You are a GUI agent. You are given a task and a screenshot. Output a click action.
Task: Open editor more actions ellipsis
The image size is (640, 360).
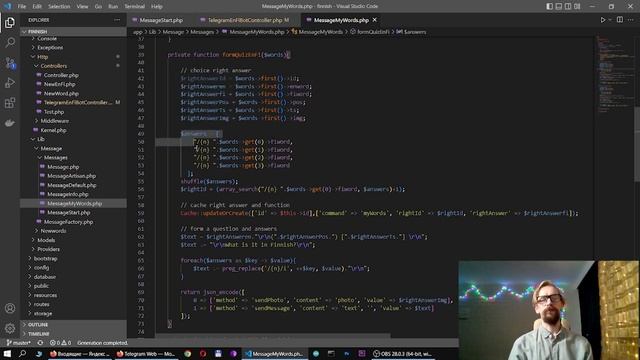pos(631,20)
